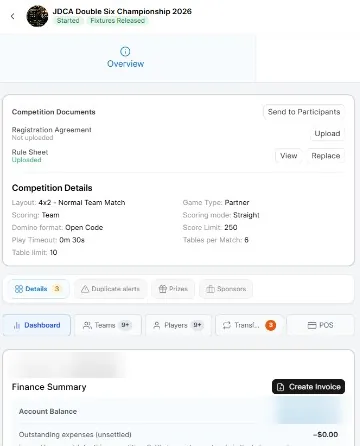
Task: Select the Play Timeout value '0m 30s'
Action: pyautogui.click(x=72, y=240)
